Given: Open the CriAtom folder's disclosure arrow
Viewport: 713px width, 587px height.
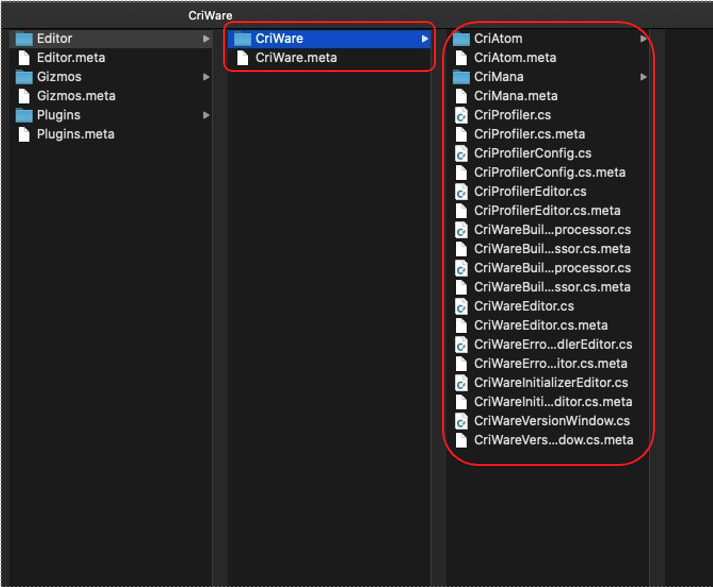Looking at the screenshot, I should point(643,39).
